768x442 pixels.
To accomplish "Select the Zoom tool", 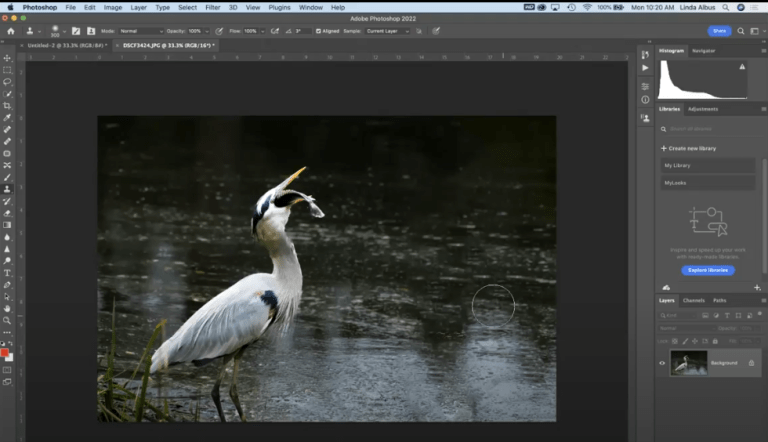I will tap(7, 320).
